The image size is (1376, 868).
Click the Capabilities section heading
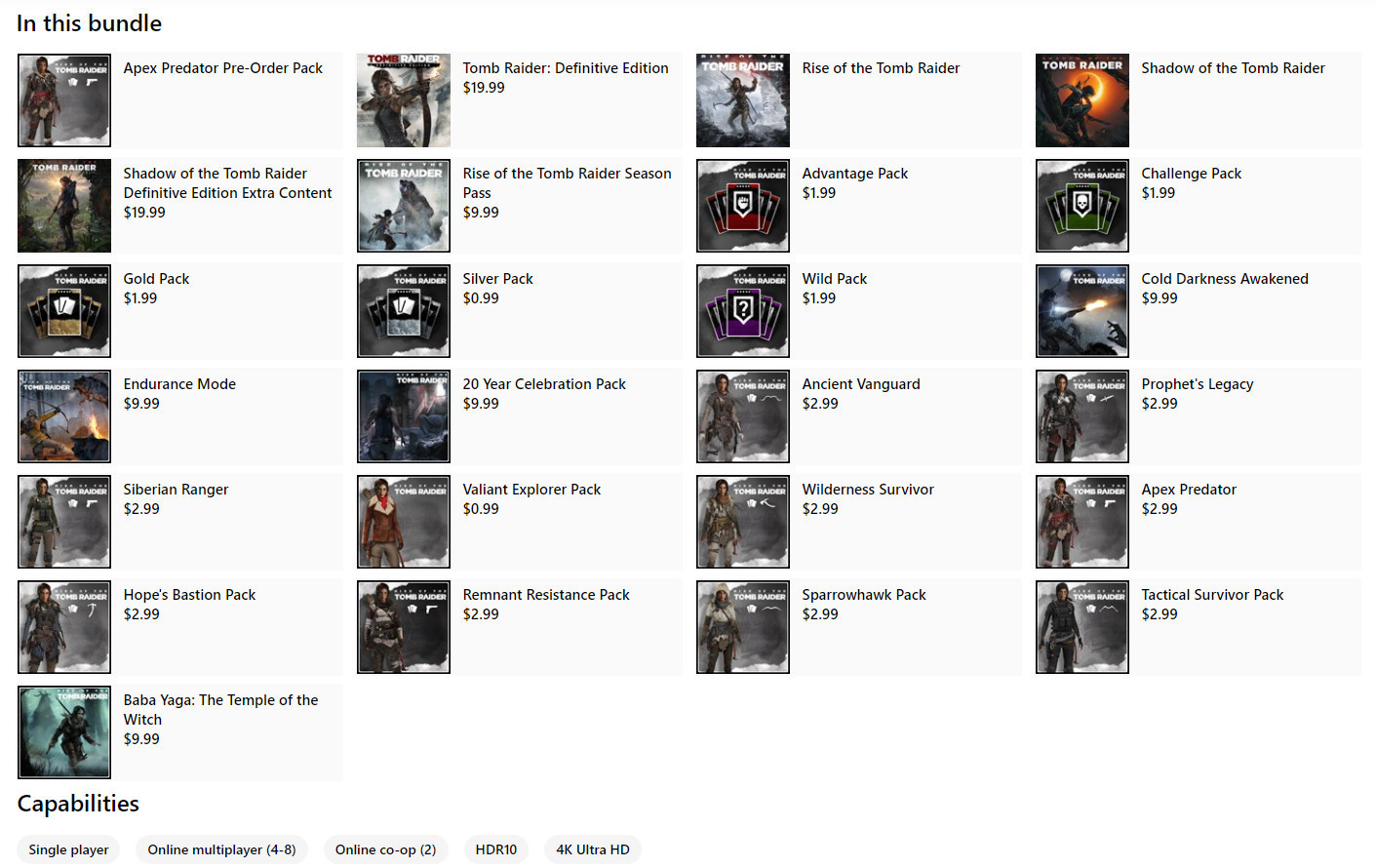pyautogui.click(x=78, y=804)
